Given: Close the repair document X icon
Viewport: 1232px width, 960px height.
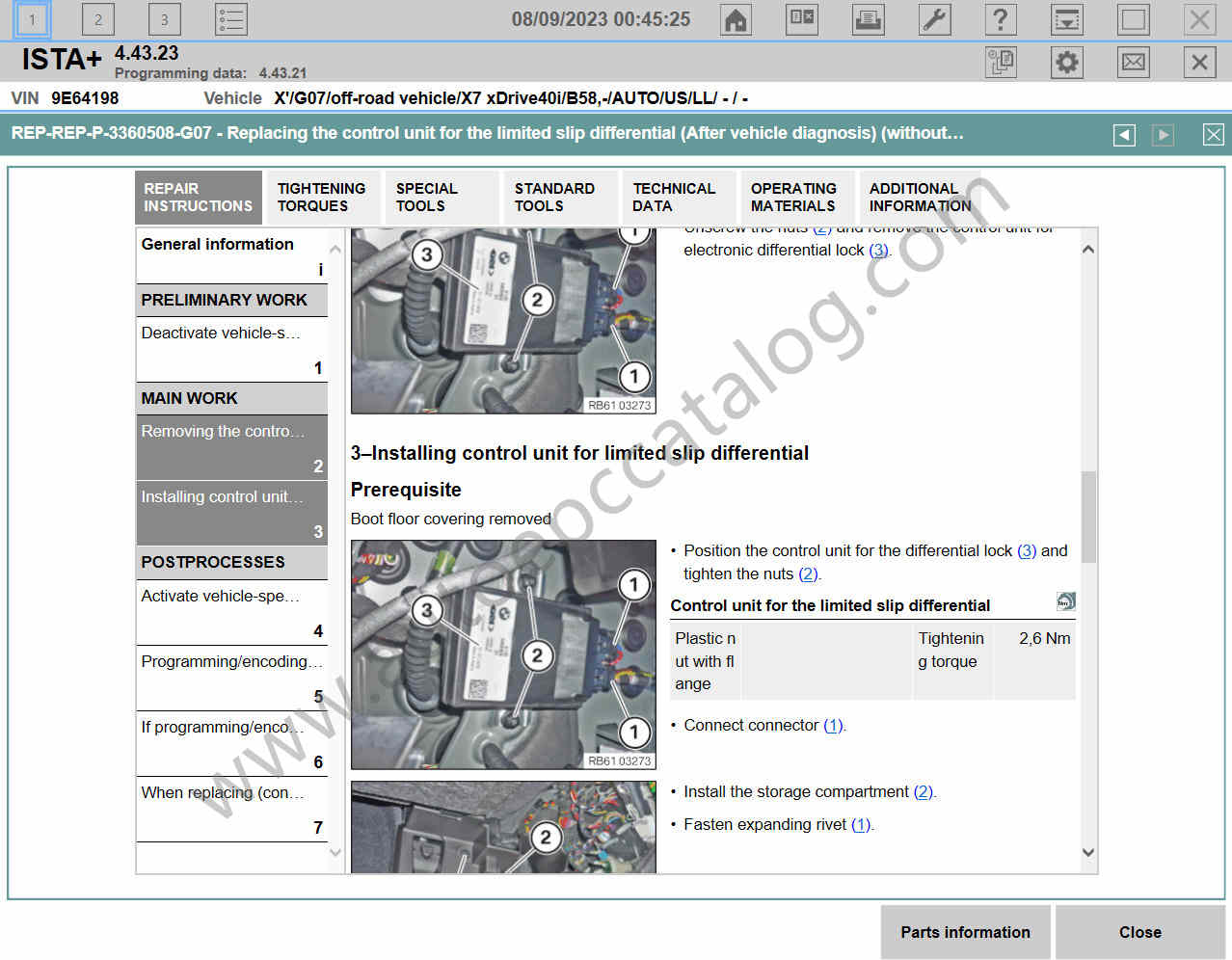Looking at the screenshot, I should click(x=1214, y=135).
